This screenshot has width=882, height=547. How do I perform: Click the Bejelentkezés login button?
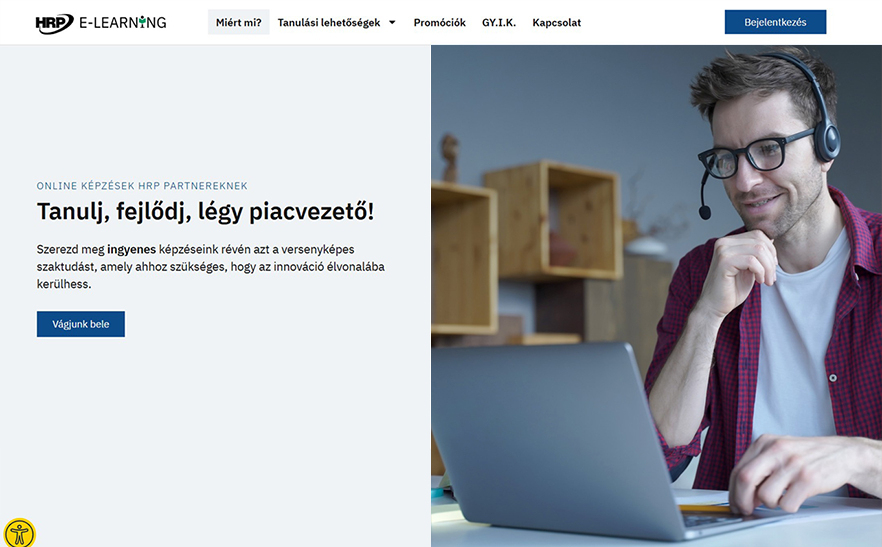[x=775, y=22]
